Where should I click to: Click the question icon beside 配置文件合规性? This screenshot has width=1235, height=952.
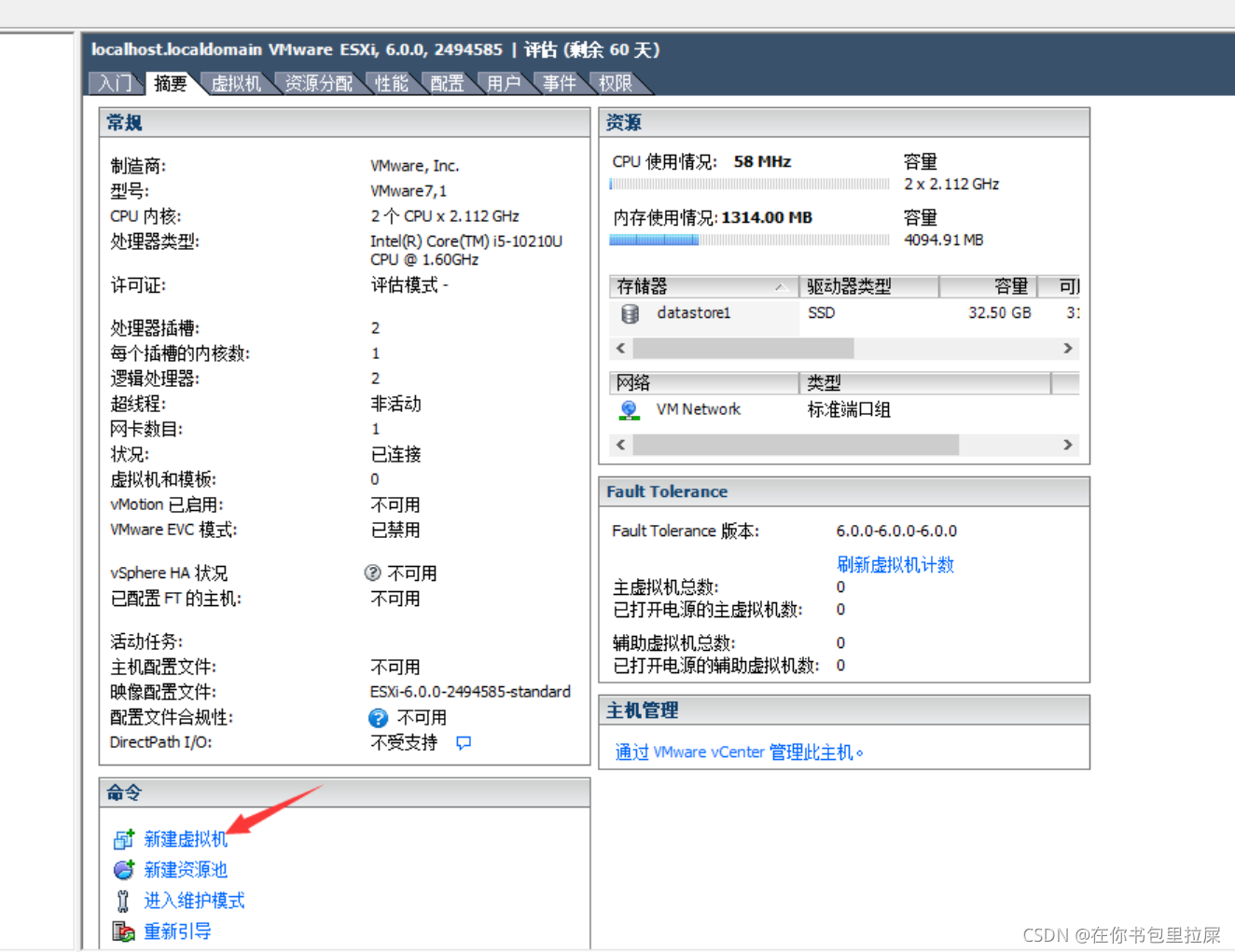[x=378, y=717]
